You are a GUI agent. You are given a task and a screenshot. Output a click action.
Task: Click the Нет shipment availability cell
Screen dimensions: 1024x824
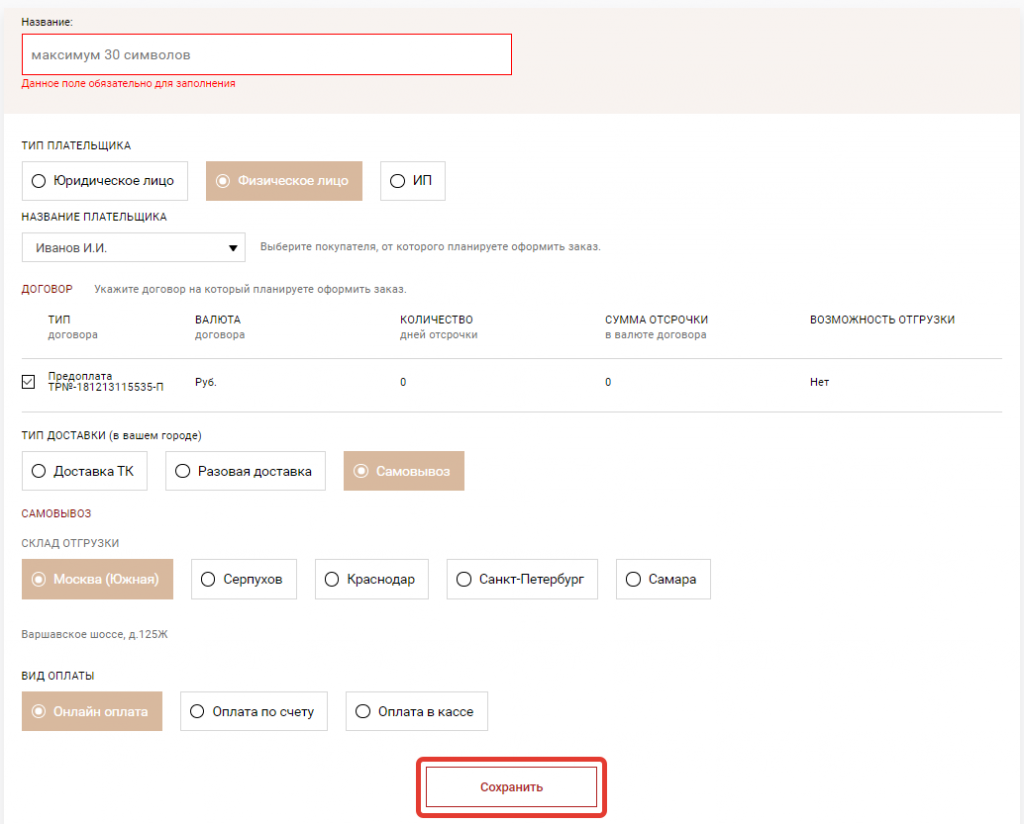[x=820, y=382]
